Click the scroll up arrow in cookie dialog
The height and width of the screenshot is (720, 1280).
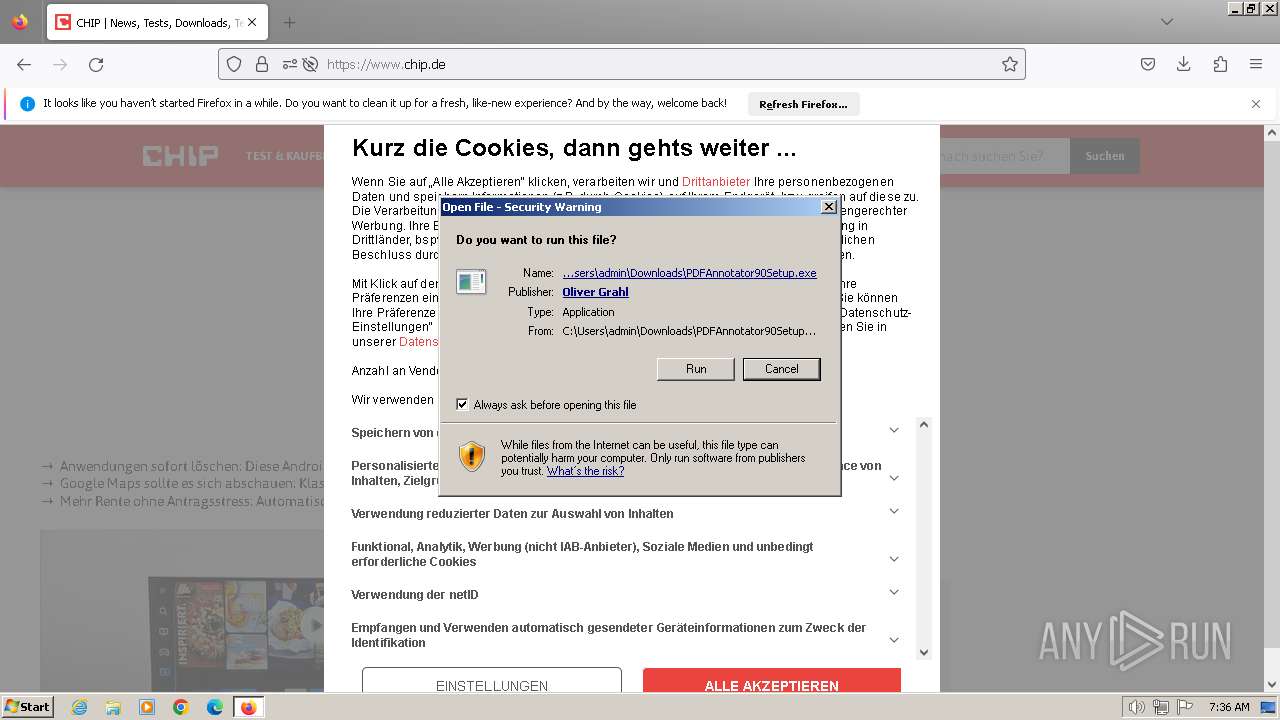[924, 425]
